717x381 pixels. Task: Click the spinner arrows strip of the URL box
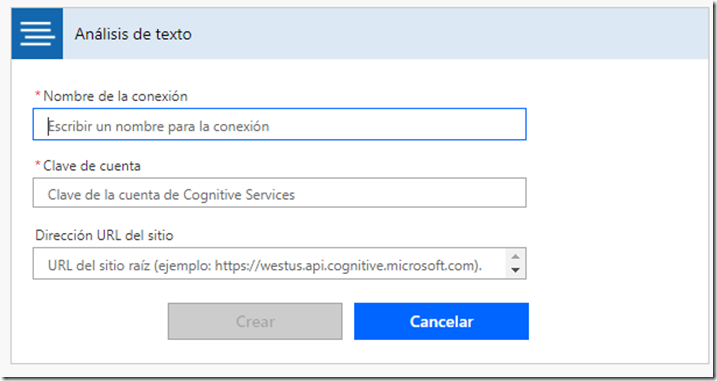click(x=515, y=263)
